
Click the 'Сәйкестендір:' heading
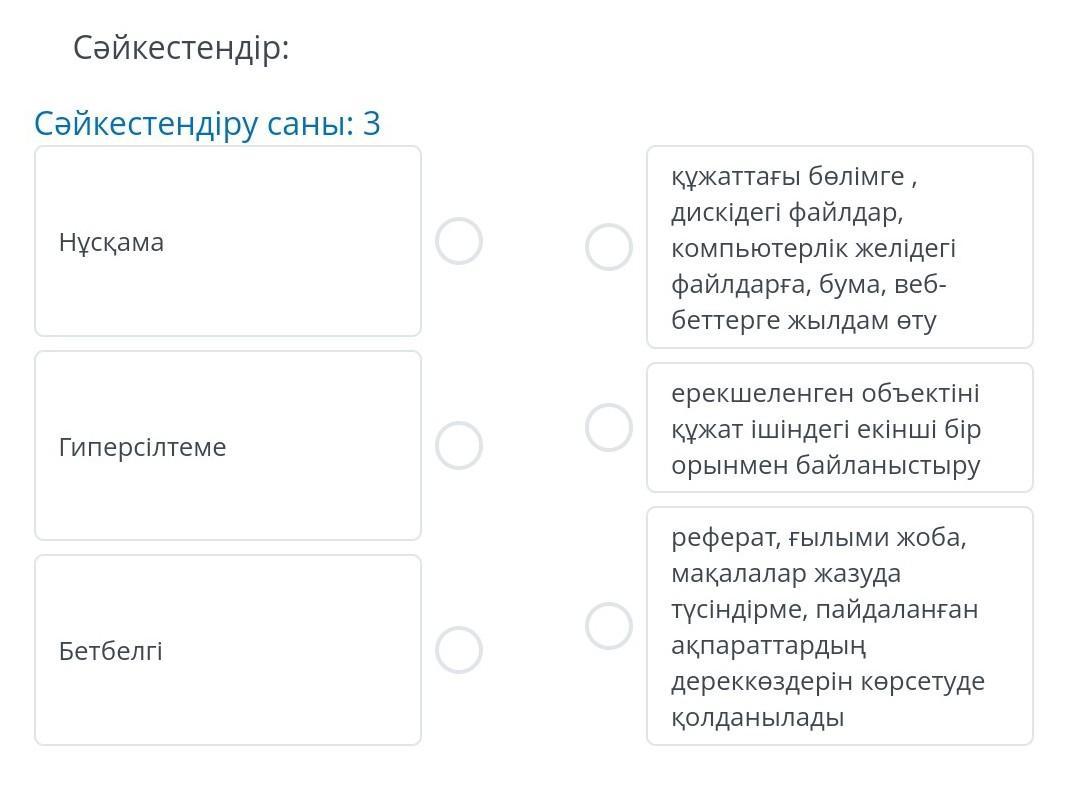click(181, 48)
